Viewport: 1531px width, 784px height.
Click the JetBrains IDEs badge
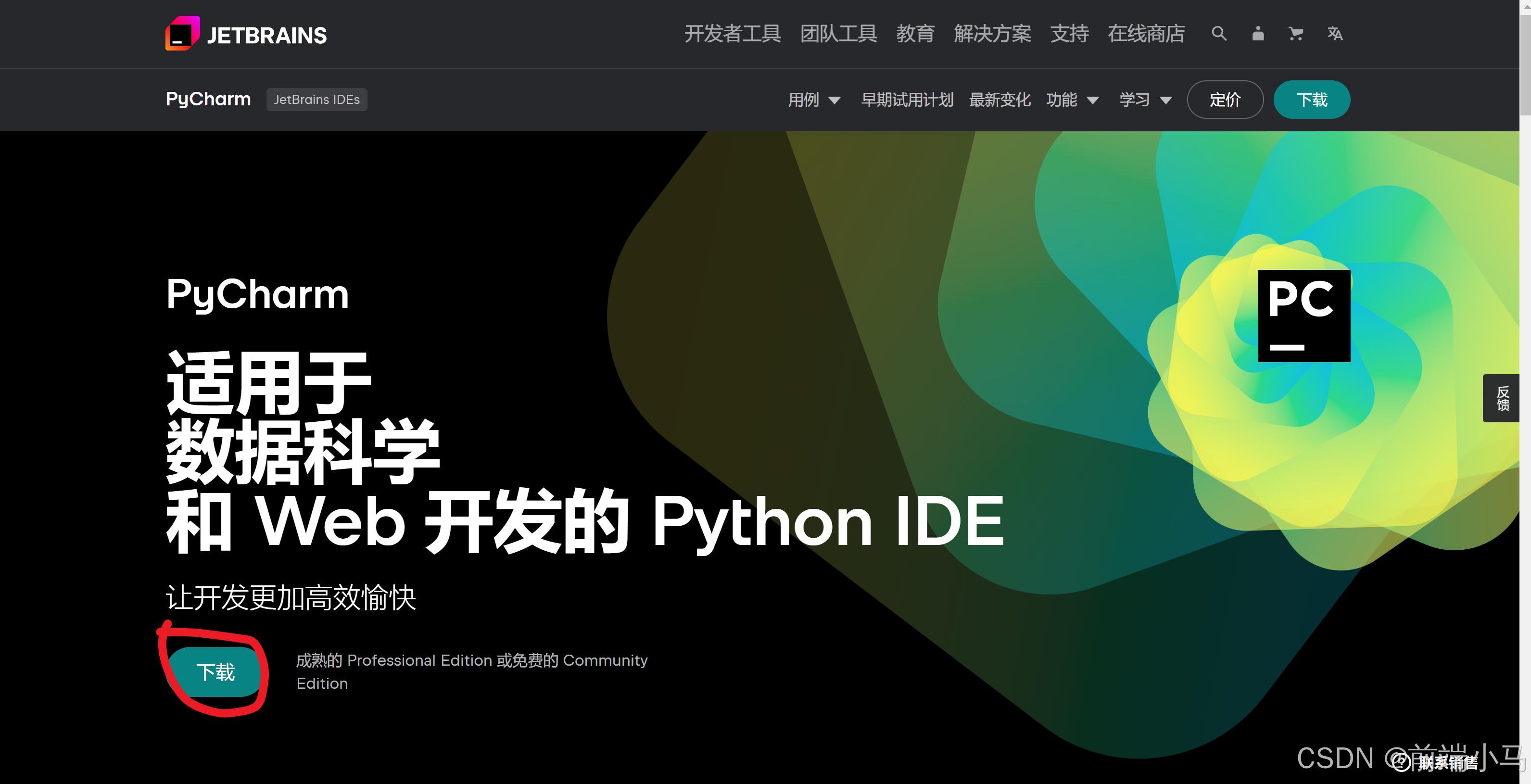(x=316, y=100)
